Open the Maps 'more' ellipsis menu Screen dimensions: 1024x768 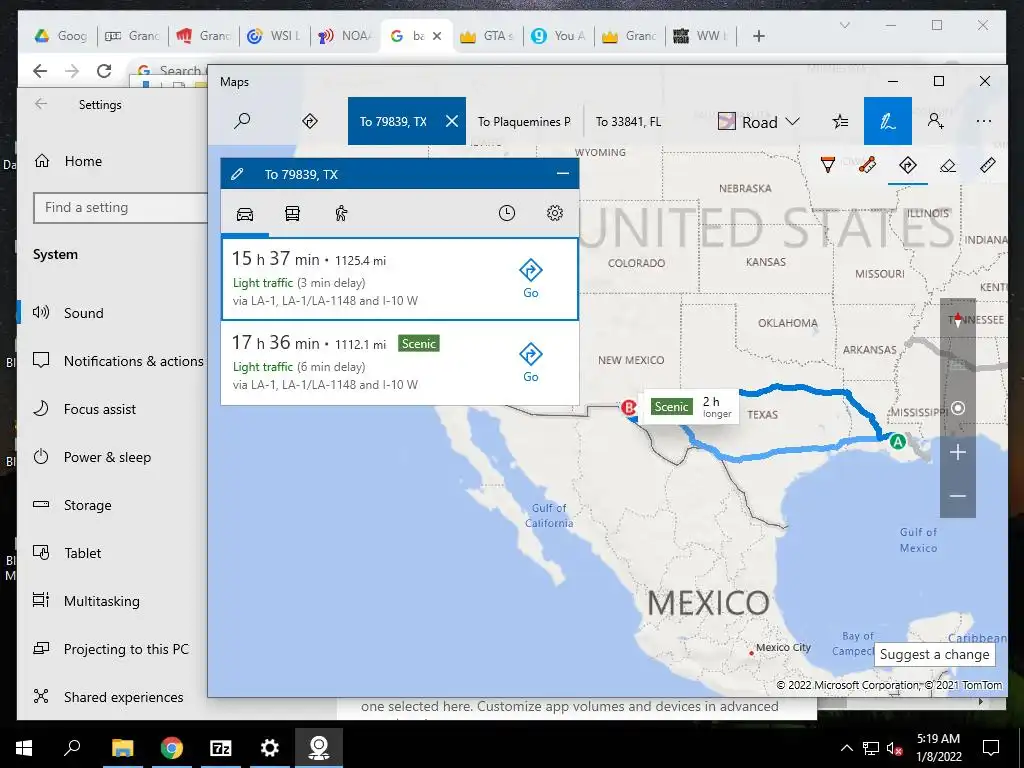tap(984, 121)
